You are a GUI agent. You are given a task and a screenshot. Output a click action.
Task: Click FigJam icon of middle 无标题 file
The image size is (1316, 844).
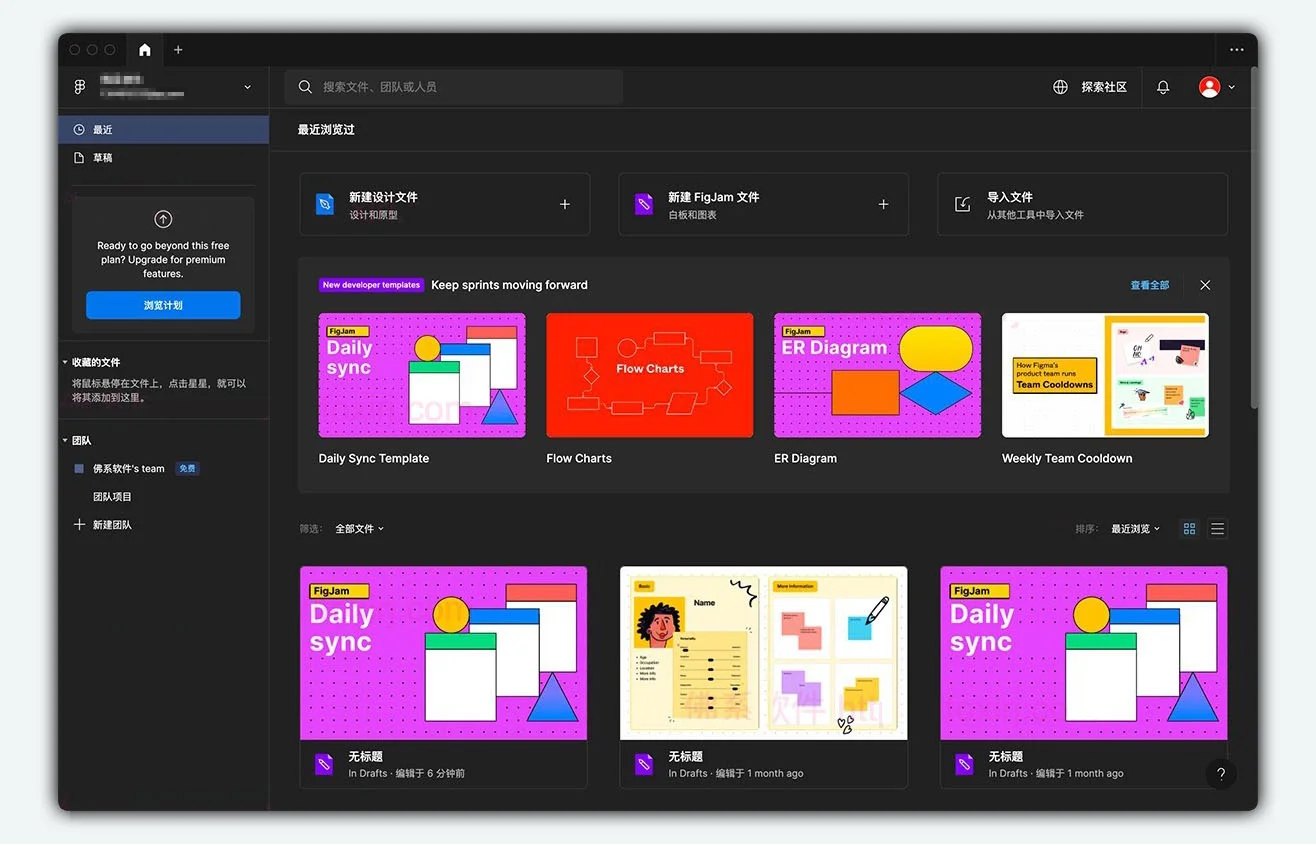pos(644,765)
